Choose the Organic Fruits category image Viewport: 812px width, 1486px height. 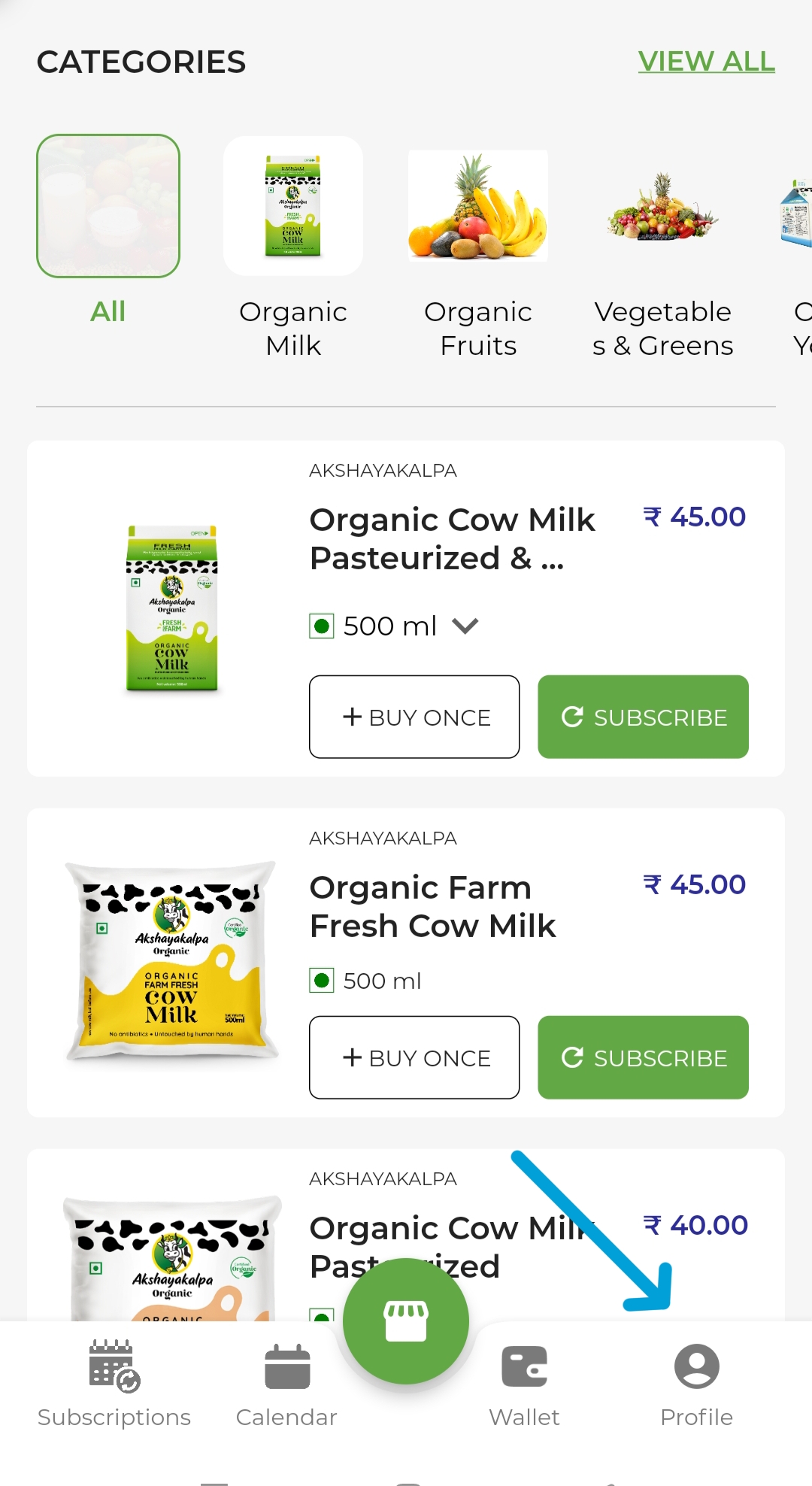(478, 205)
